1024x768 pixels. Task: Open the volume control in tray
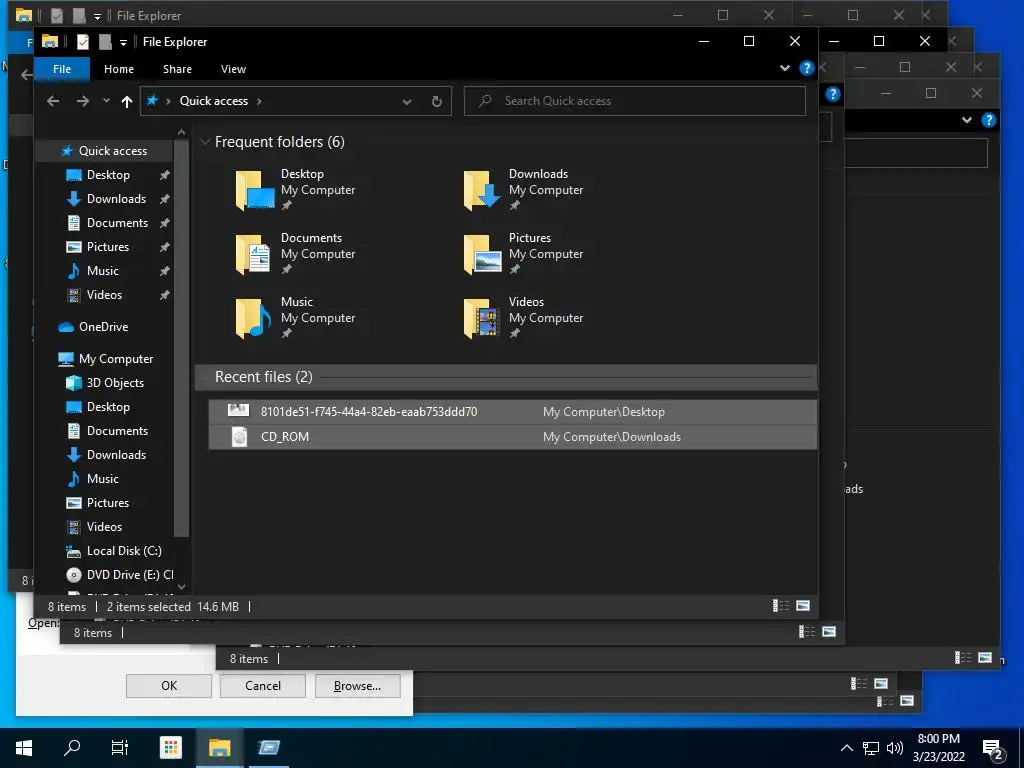click(x=895, y=748)
